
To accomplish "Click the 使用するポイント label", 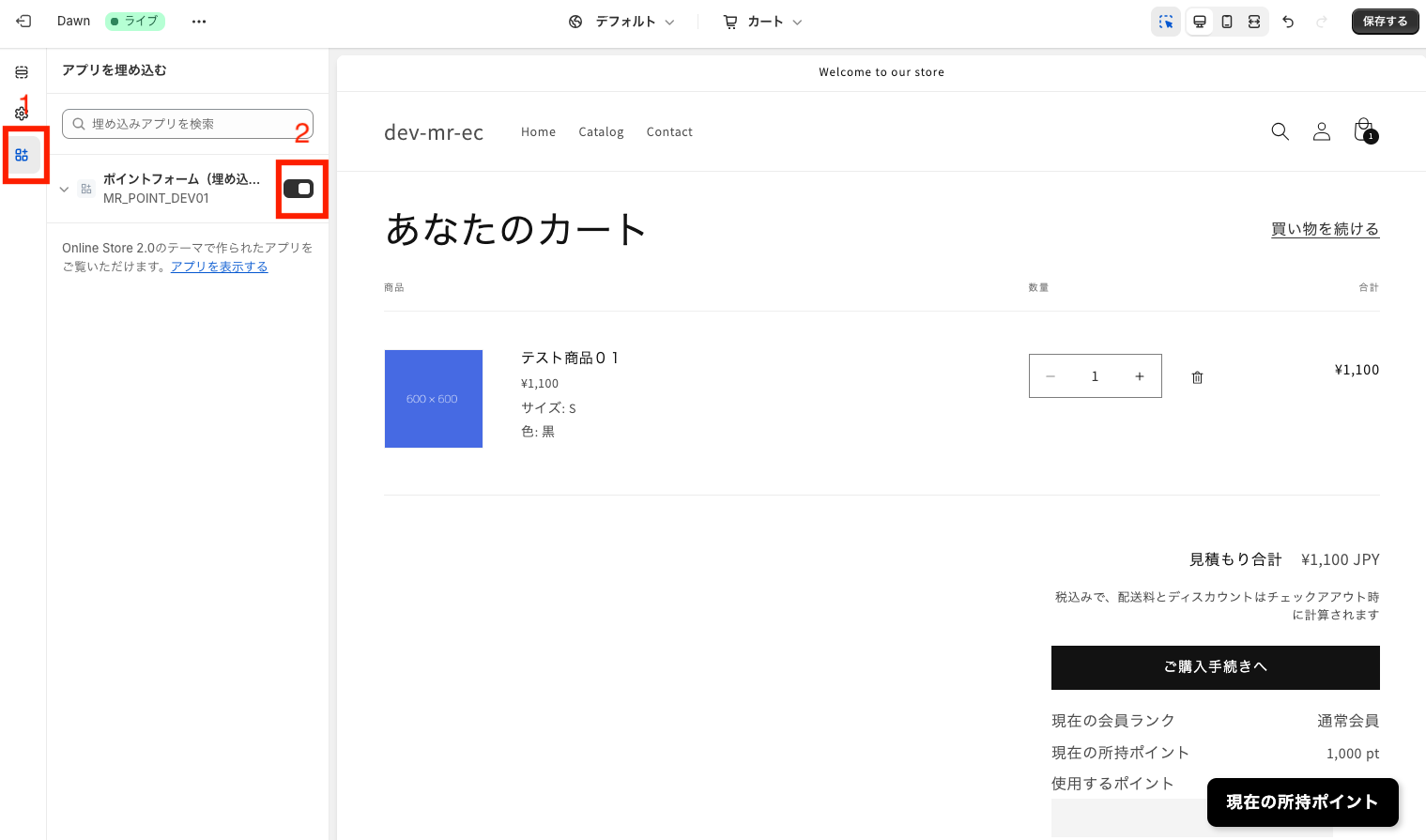I will [1112, 784].
